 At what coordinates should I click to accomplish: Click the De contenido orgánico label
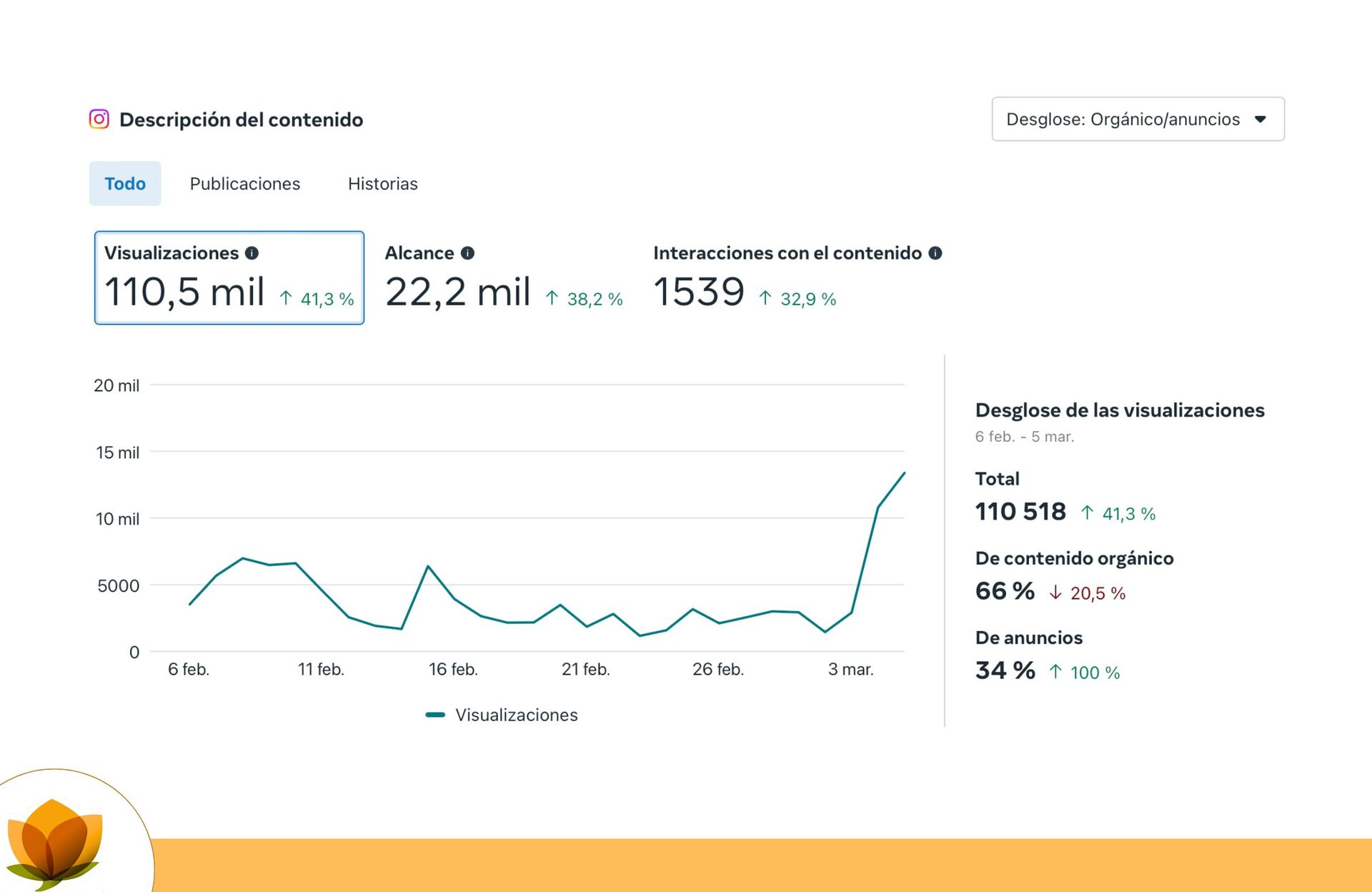(x=1074, y=558)
